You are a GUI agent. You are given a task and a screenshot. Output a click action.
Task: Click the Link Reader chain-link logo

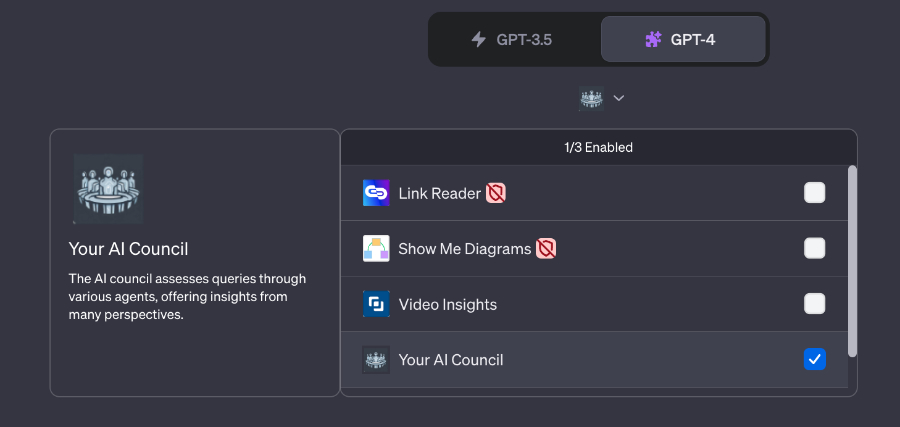[x=376, y=193]
